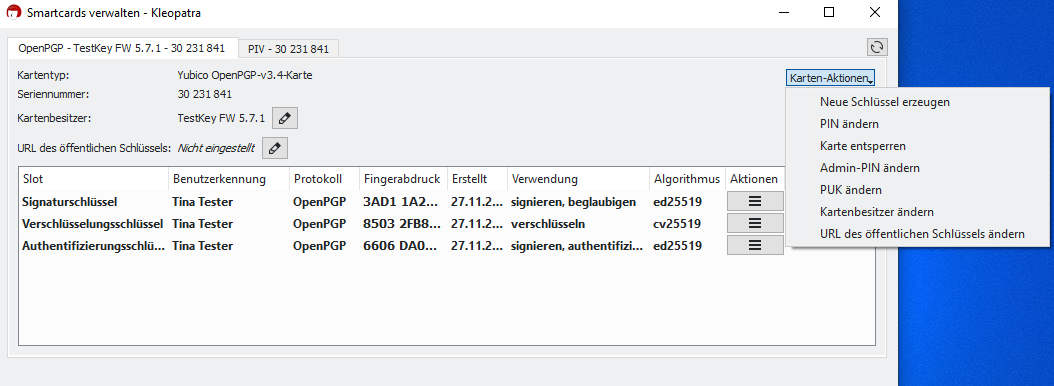Choose Neue Schlüssel erzeugen menu entry
The height and width of the screenshot is (386, 1054).
[885, 102]
